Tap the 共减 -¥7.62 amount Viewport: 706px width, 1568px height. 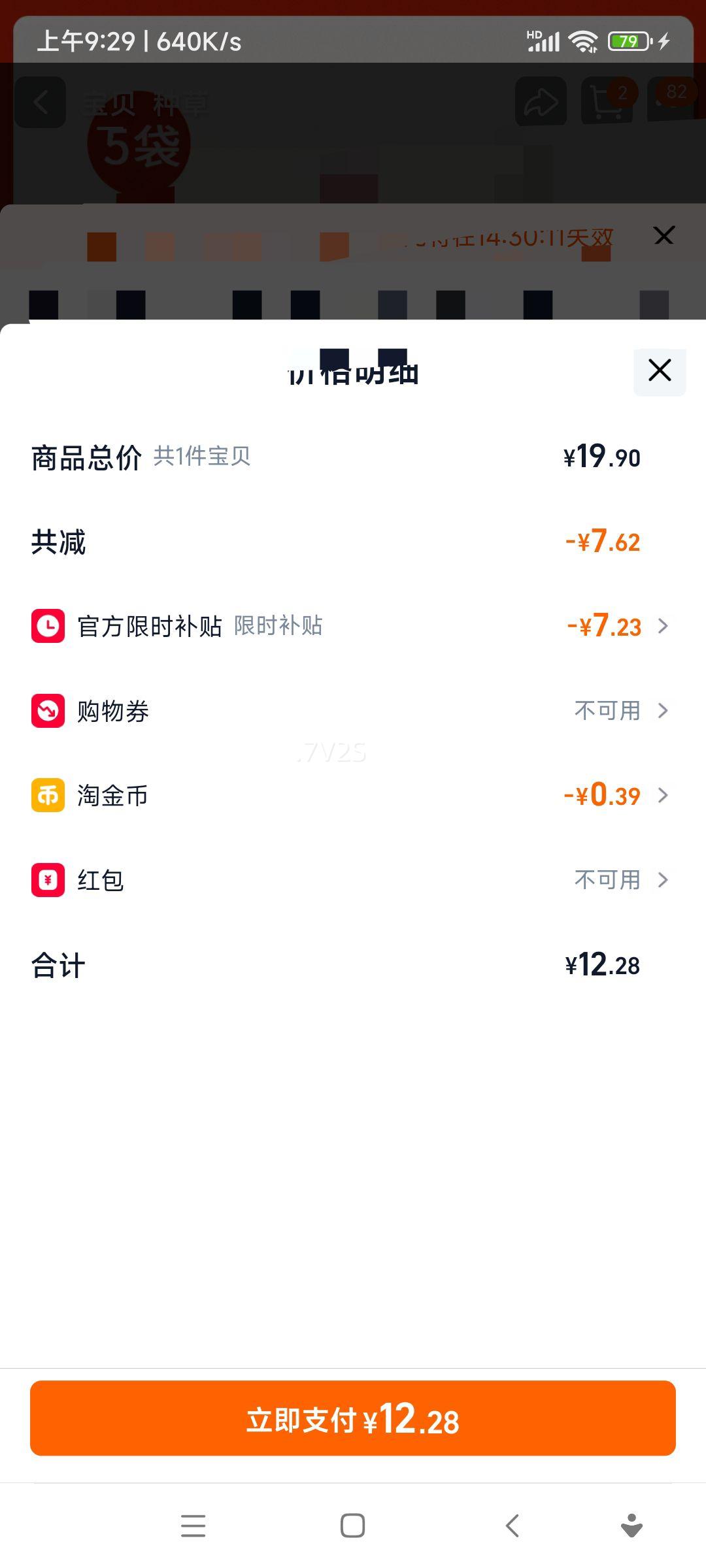click(603, 542)
